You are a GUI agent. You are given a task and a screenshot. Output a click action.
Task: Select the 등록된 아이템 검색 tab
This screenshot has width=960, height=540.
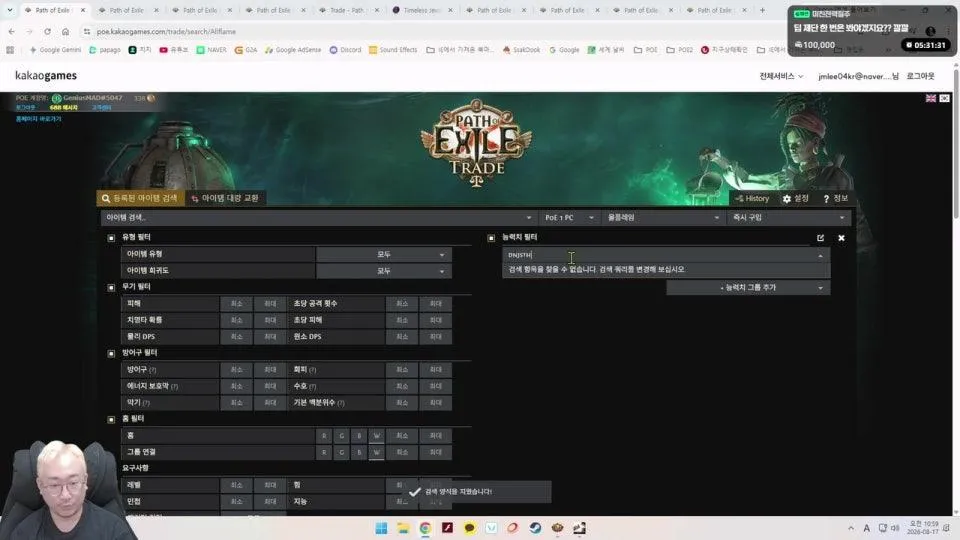click(140, 198)
